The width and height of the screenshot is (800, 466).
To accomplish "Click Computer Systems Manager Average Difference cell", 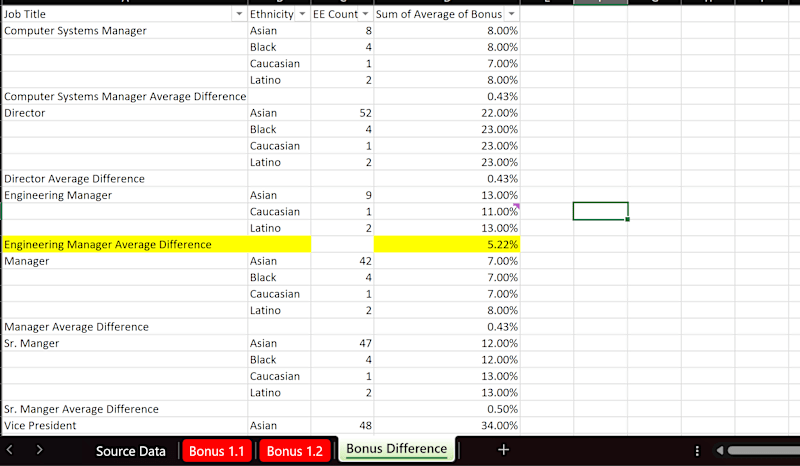I will click(x=125, y=96).
